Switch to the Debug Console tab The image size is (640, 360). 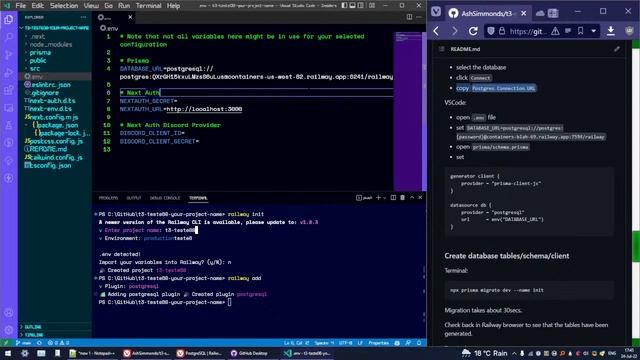[x=165, y=198]
